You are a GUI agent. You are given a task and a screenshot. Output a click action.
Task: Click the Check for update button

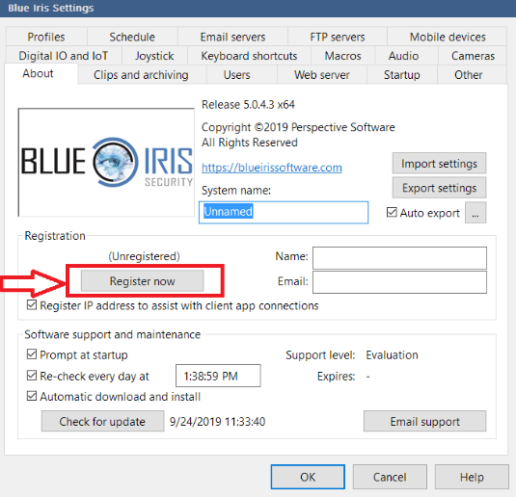[102, 421]
